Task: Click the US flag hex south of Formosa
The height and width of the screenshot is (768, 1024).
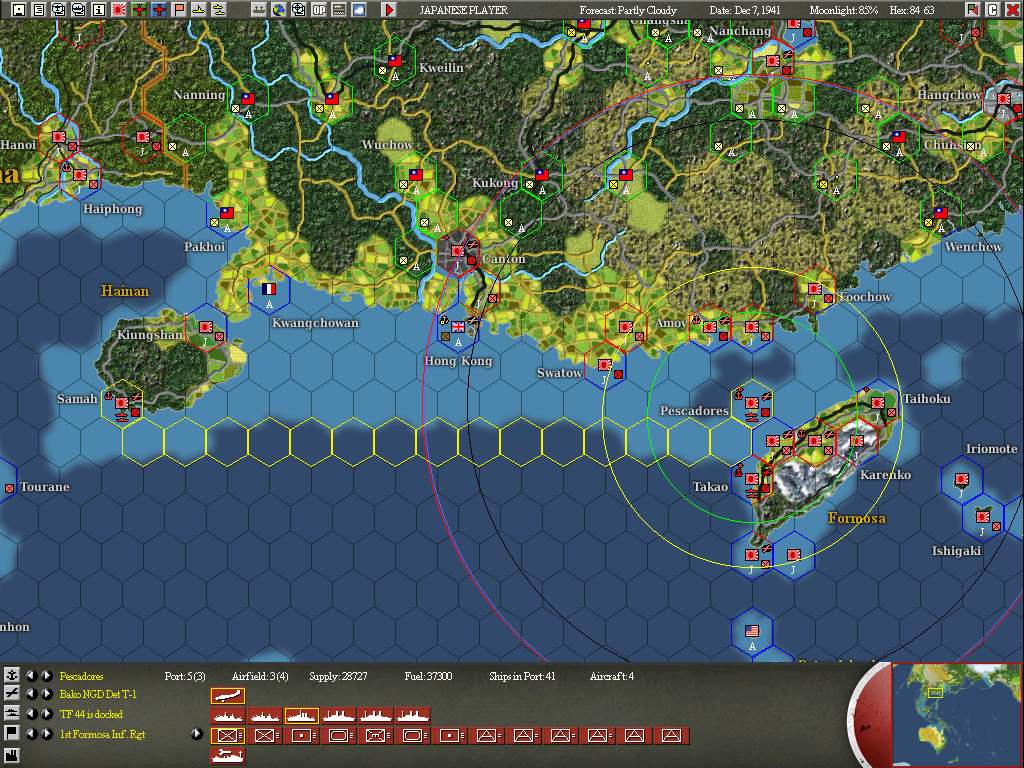Action: point(752,632)
